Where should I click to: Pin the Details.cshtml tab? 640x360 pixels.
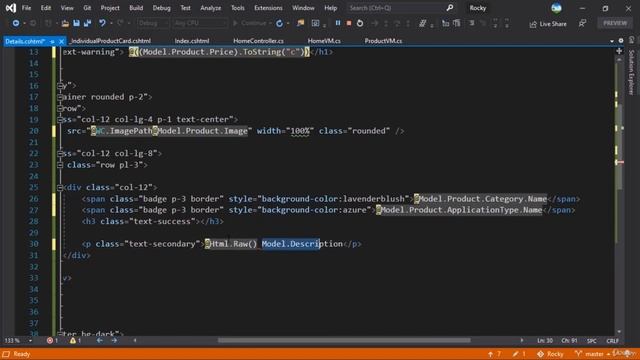tap(52, 41)
